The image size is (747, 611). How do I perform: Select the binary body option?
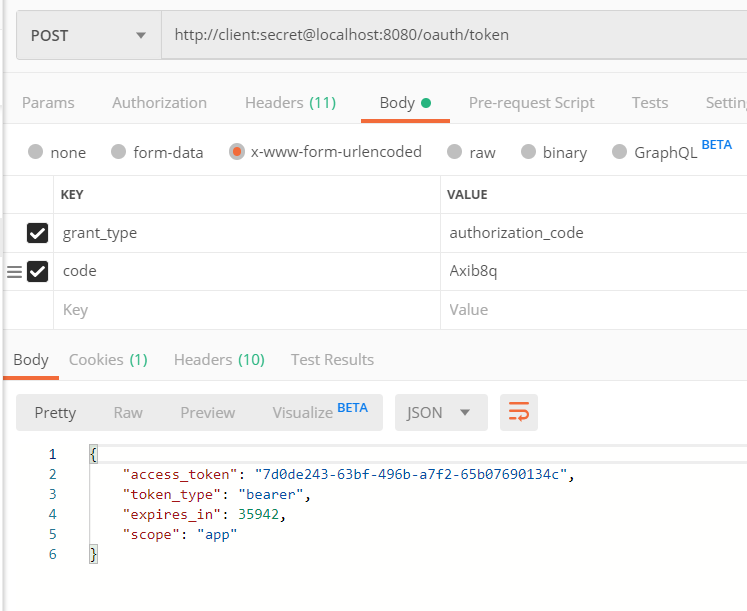[x=529, y=152]
